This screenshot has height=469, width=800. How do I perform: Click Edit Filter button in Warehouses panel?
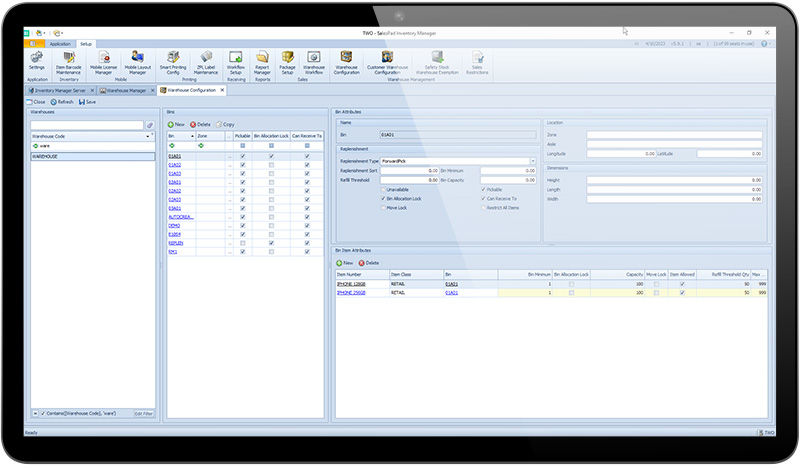pyautogui.click(x=143, y=413)
